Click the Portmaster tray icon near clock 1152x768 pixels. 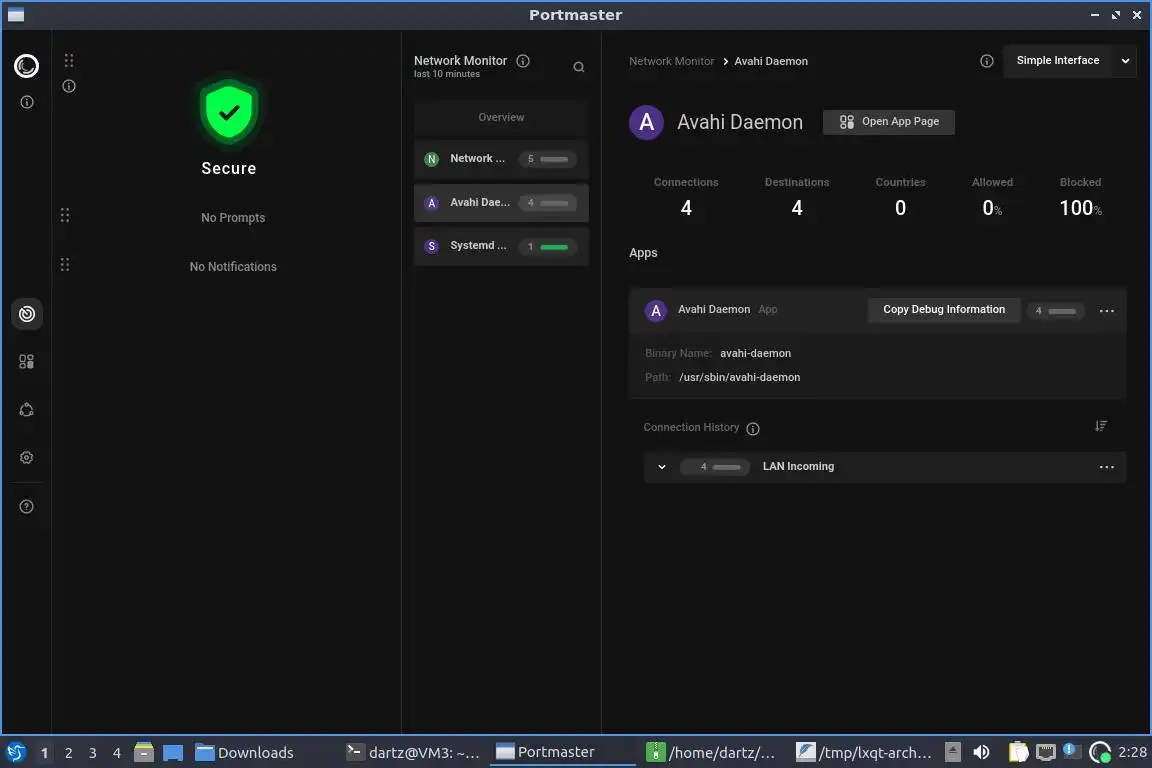coord(1100,752)
